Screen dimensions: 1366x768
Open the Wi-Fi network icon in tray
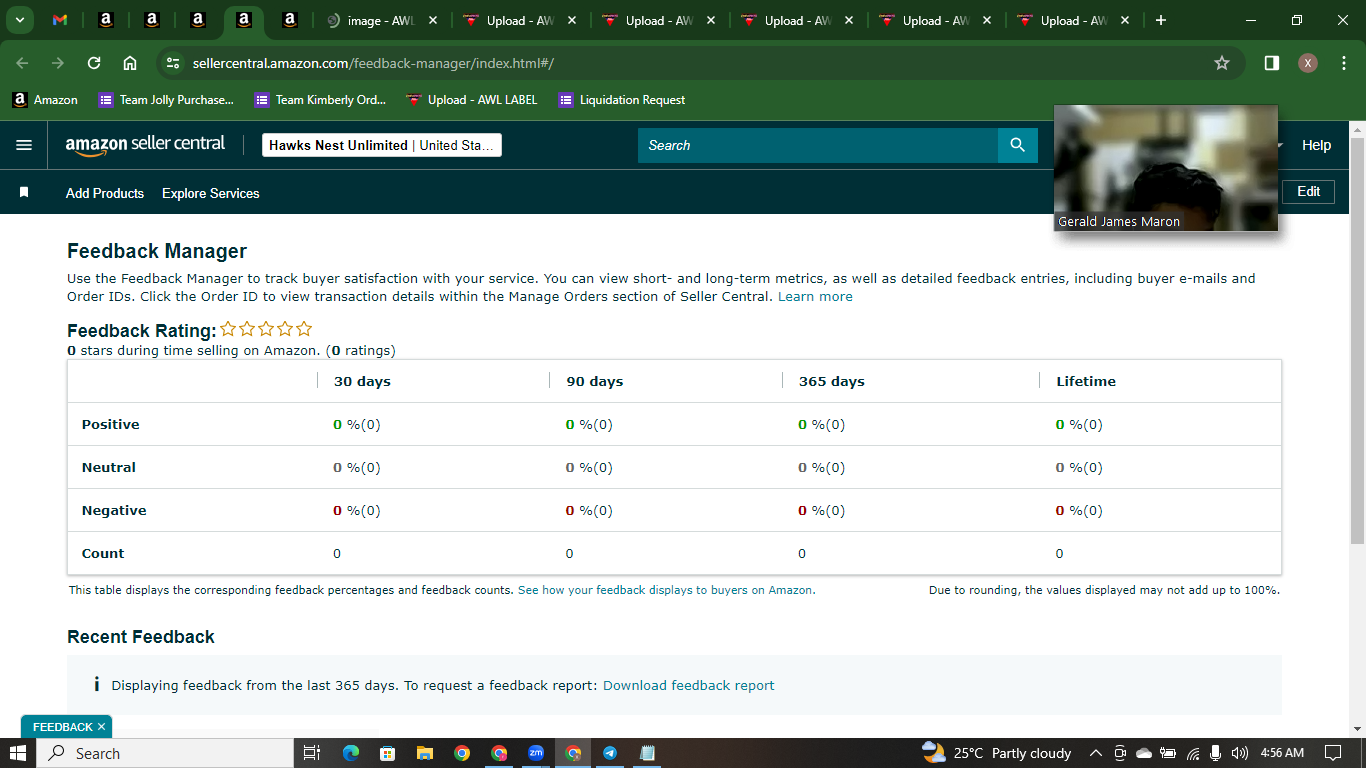[x=1192, y=753]
